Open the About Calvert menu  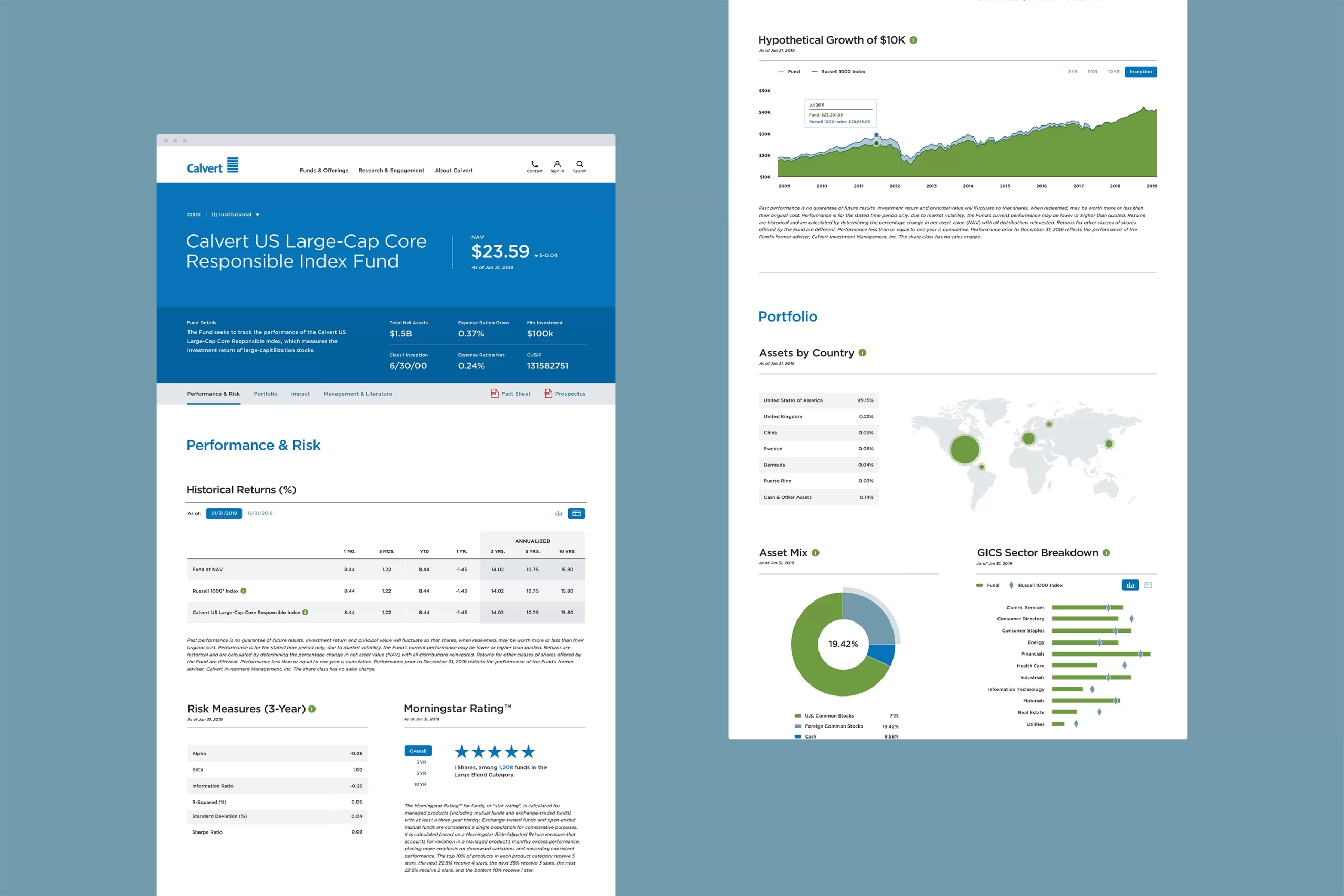[x=454, y=170]
